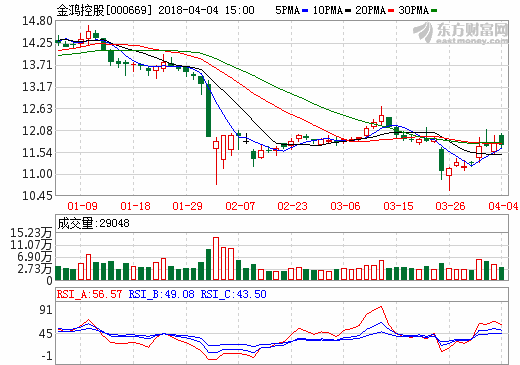Click the timestamp 2018-04-04 15:00

[206, 10]
